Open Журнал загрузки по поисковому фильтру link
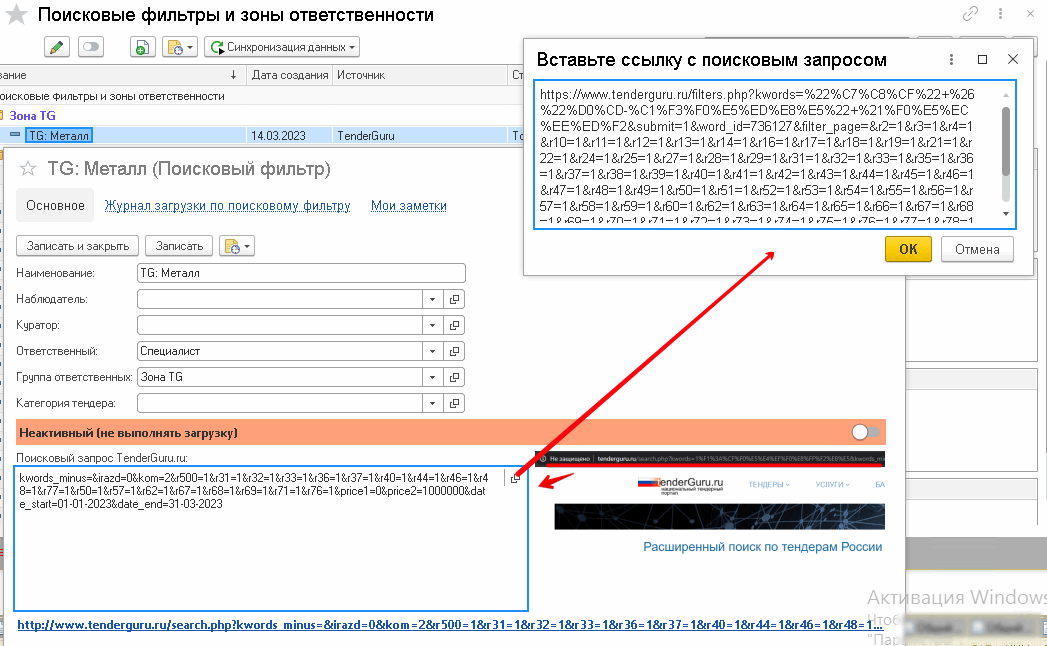This screenshot has height=646, width=1047. click(x=227, y=206)
